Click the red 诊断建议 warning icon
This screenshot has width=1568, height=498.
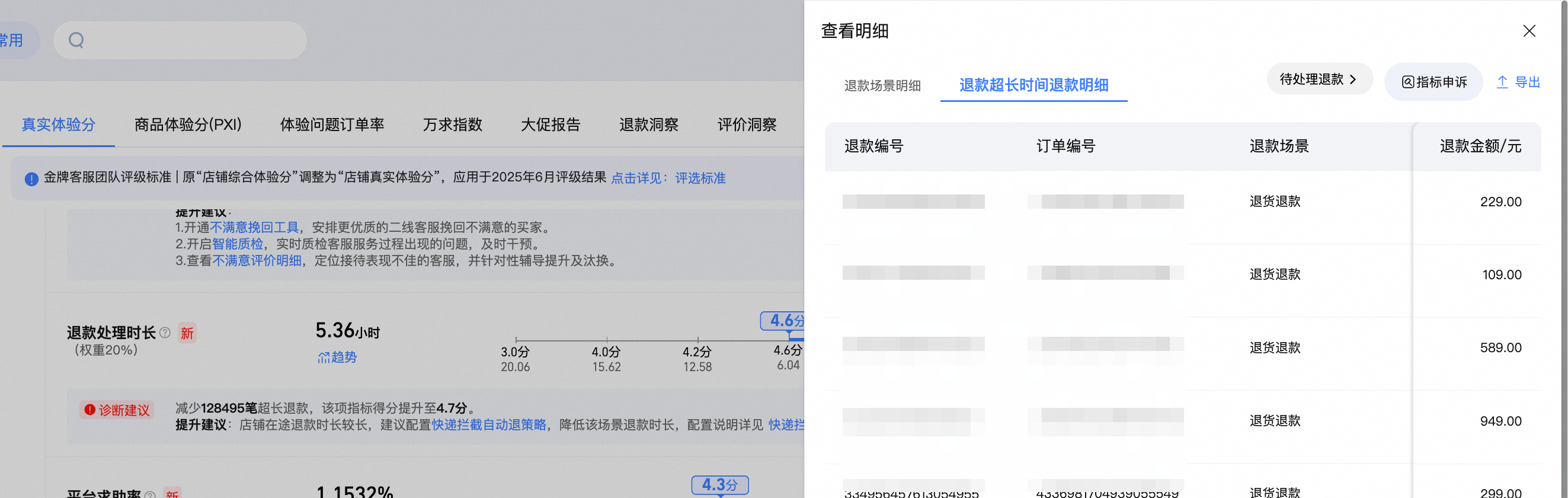(89, 410)
